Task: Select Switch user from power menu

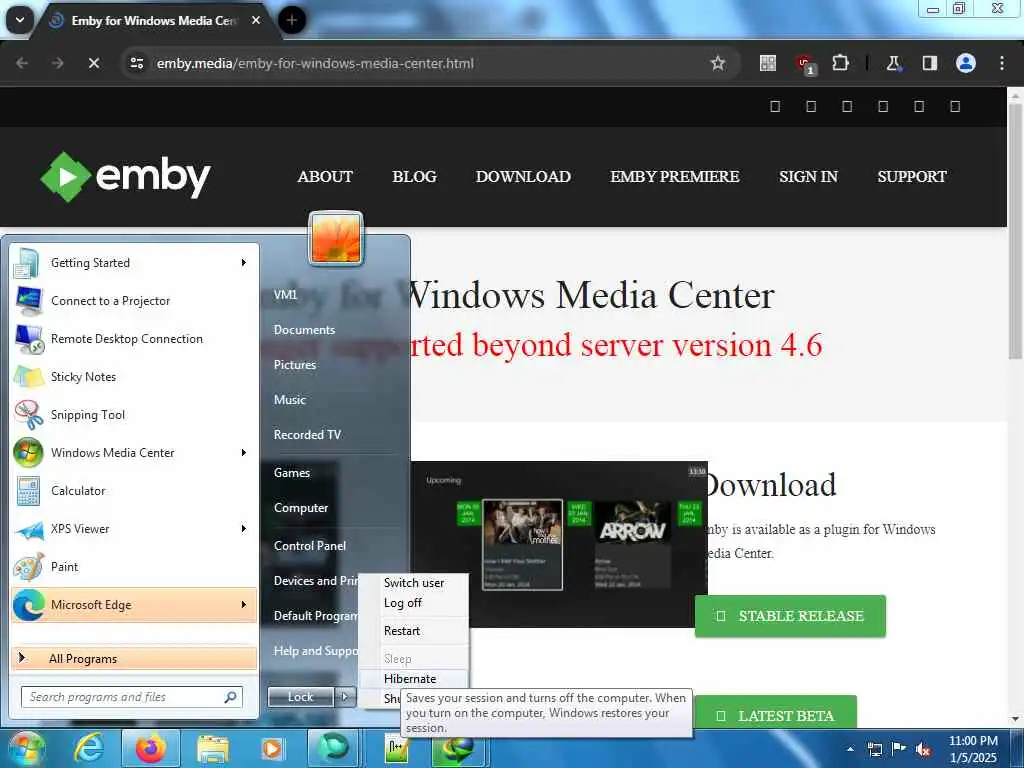Action: click(413, 583)
